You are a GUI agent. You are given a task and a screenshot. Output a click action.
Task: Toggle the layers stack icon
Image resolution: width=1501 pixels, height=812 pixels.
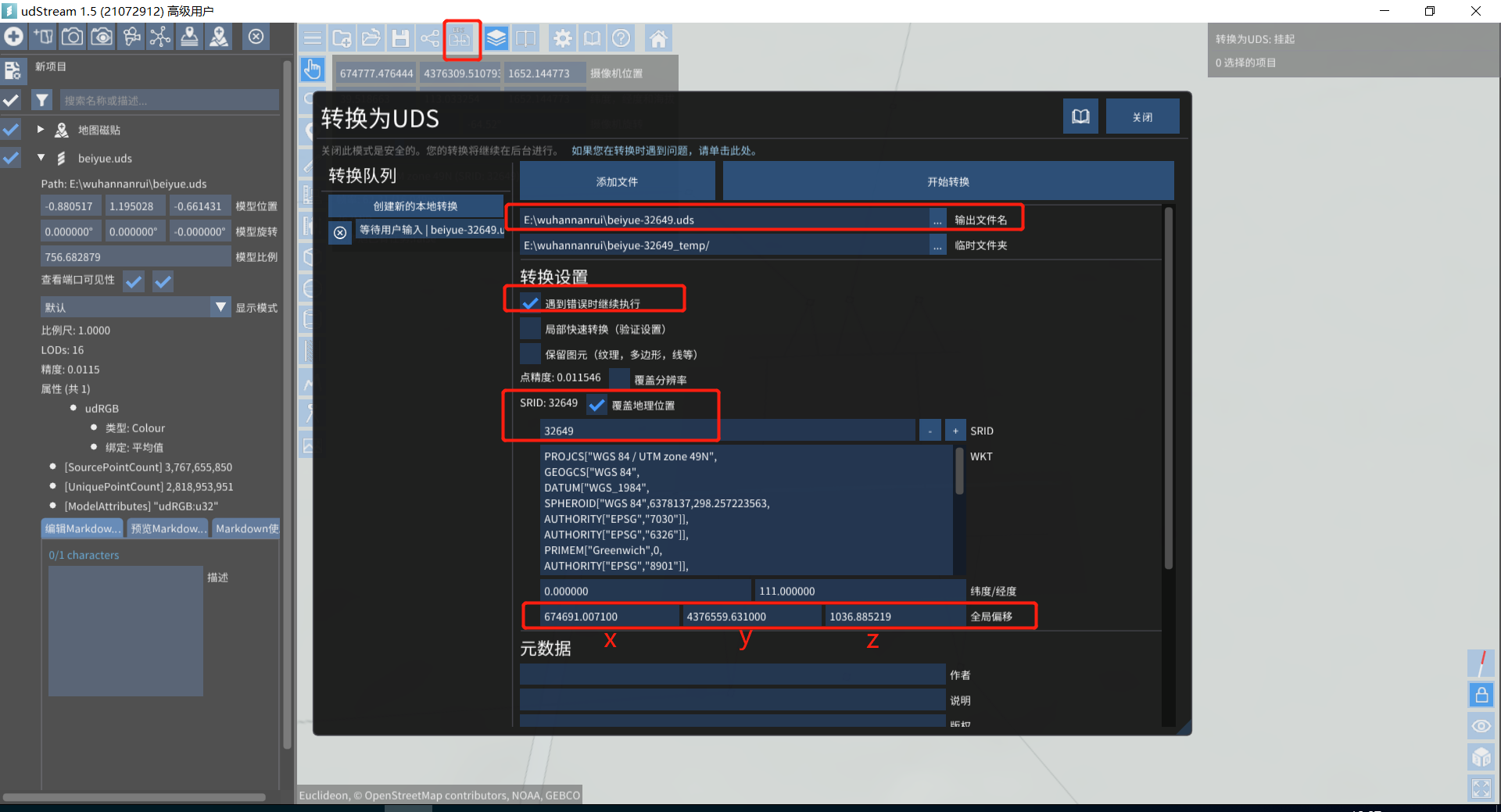tap(496, 38)
